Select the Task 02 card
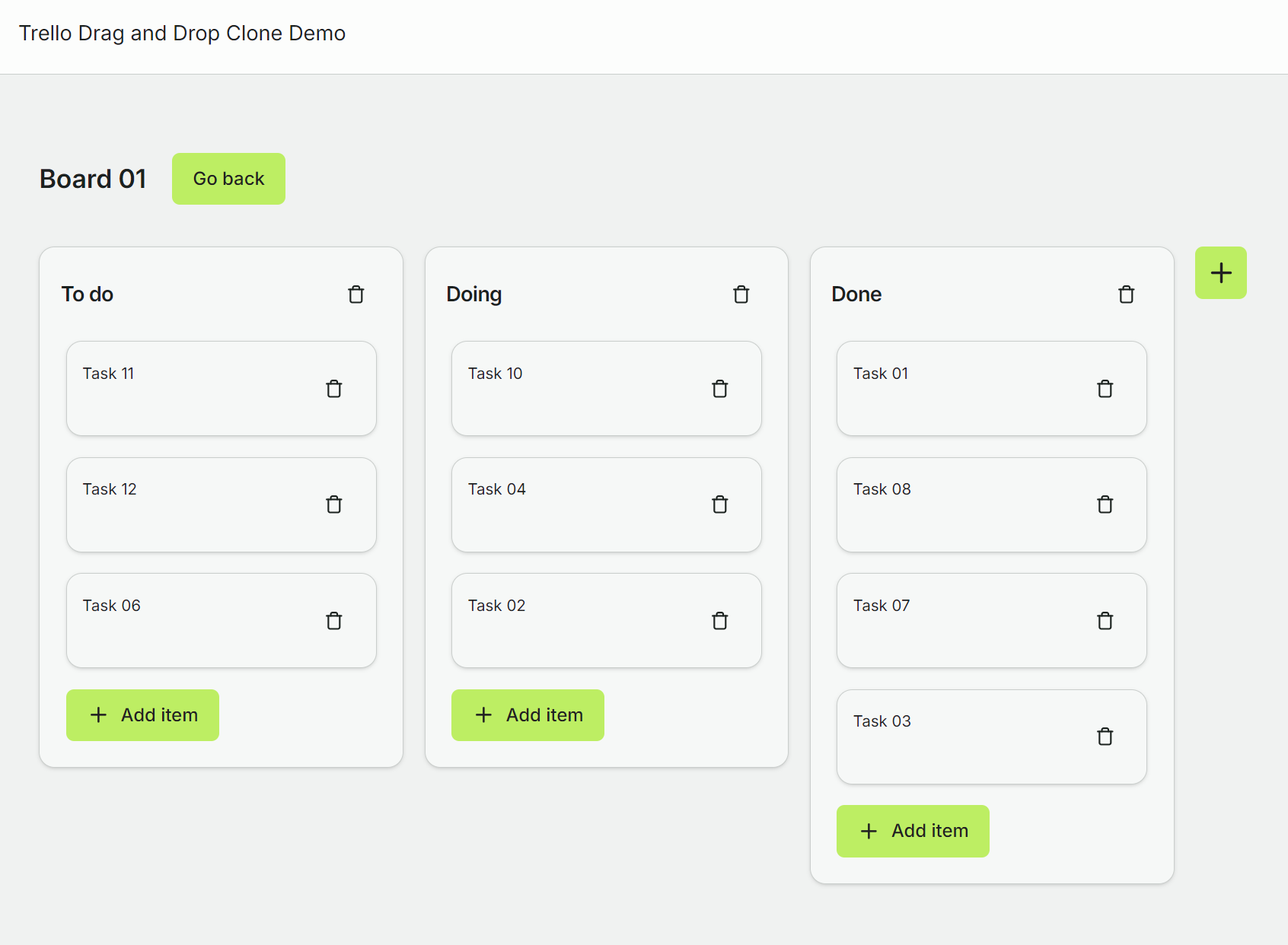Screen dimensions: 1288x945 pyautogui.click(x=607, y=621)
